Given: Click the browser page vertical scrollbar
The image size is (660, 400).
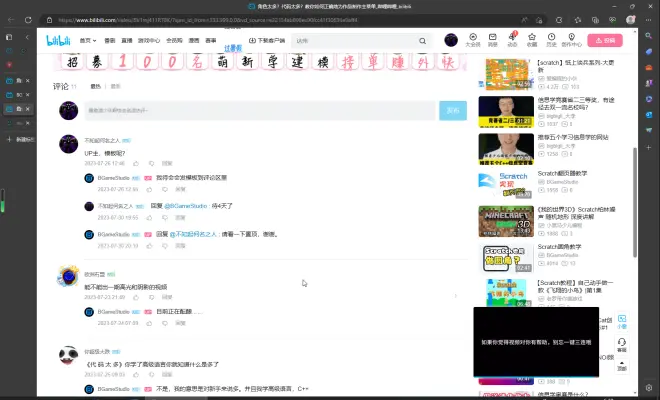Looking at the screenshot, I should click(x=635, y=200).
